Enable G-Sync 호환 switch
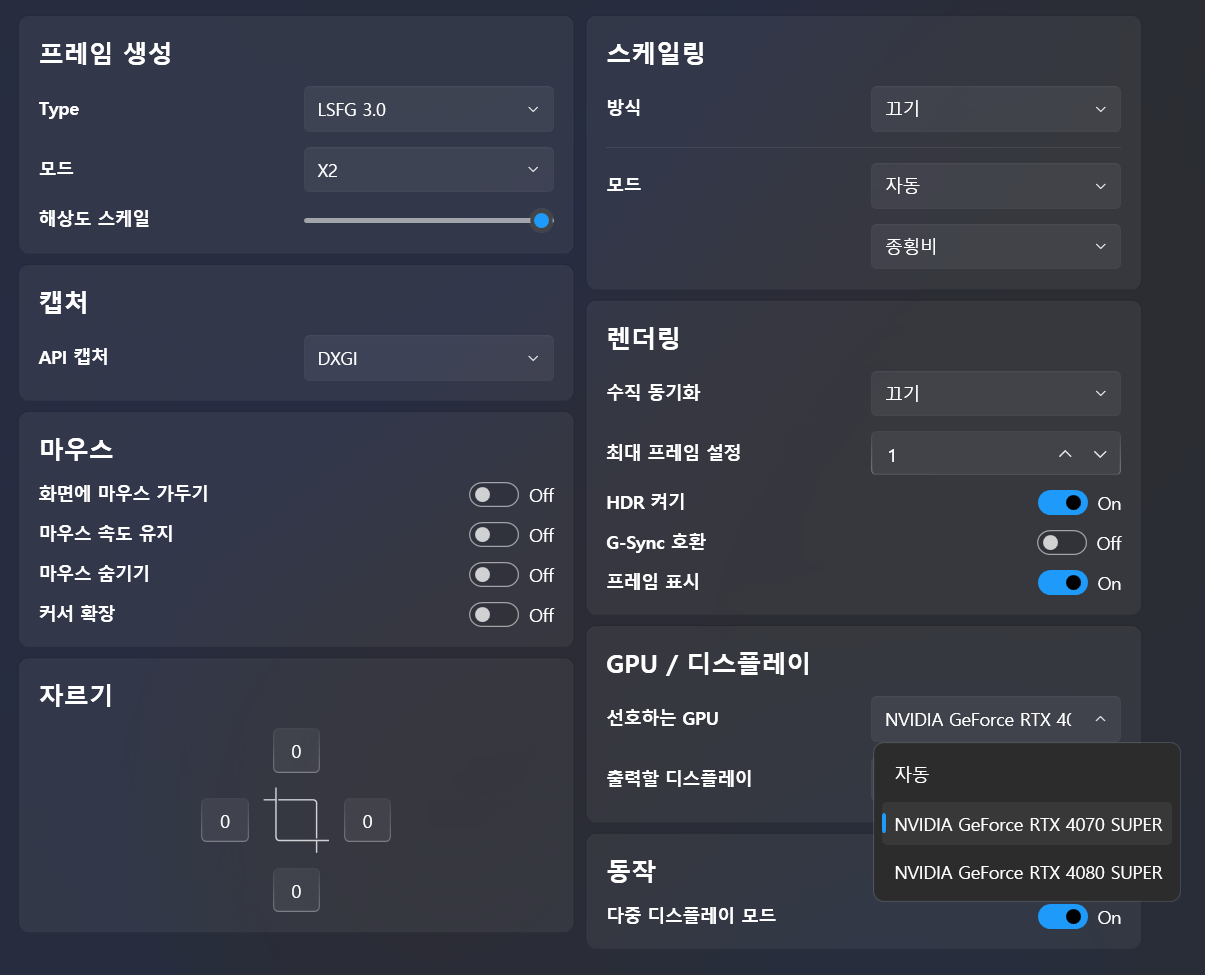The height and width of the screenshot is (975, 1205). click(1062, 543)
